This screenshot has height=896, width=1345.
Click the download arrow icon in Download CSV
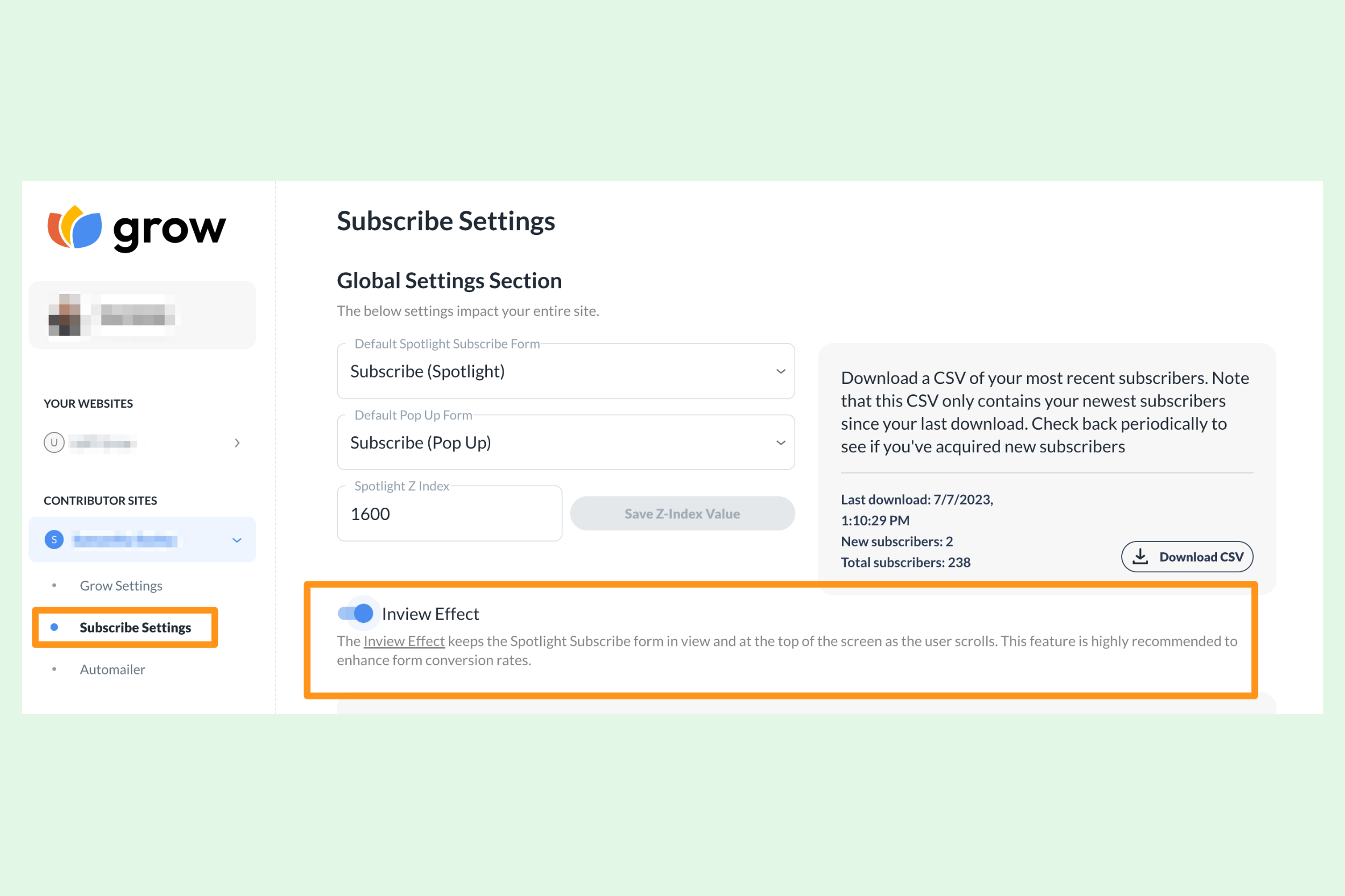1140,557
